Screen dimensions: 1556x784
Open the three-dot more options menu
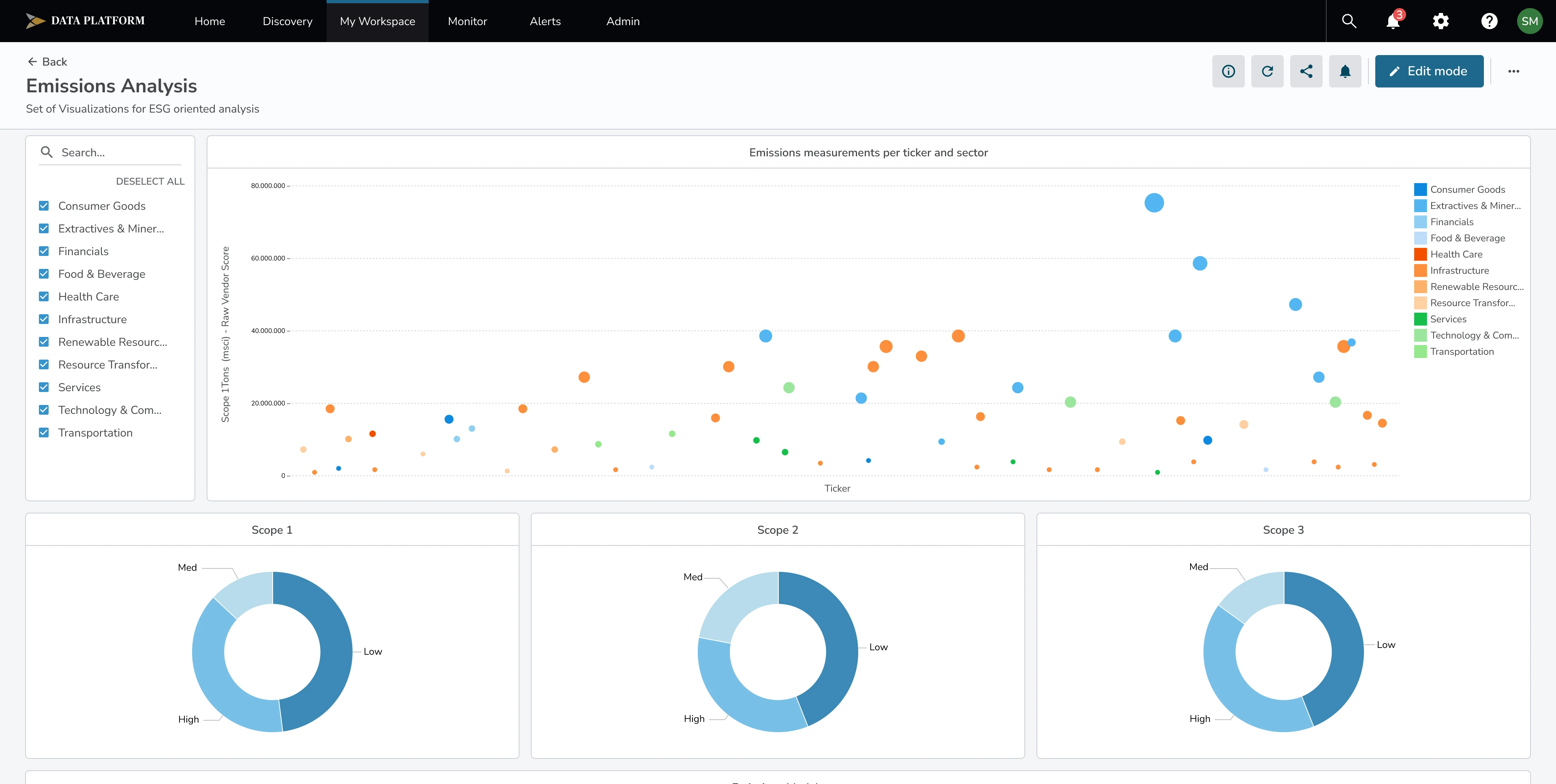1513,71
